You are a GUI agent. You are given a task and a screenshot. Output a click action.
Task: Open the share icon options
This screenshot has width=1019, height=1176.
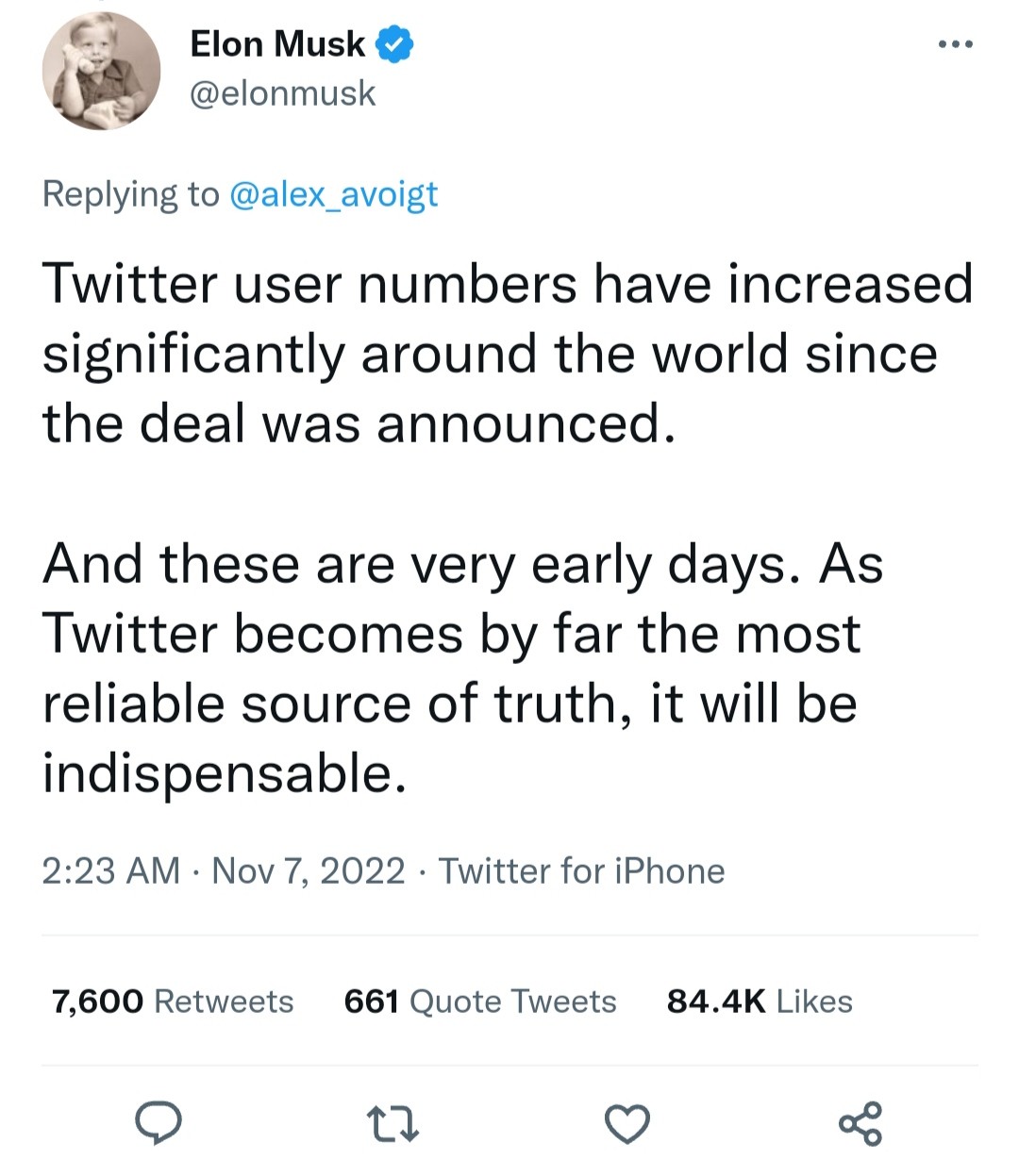(860, 1123)
